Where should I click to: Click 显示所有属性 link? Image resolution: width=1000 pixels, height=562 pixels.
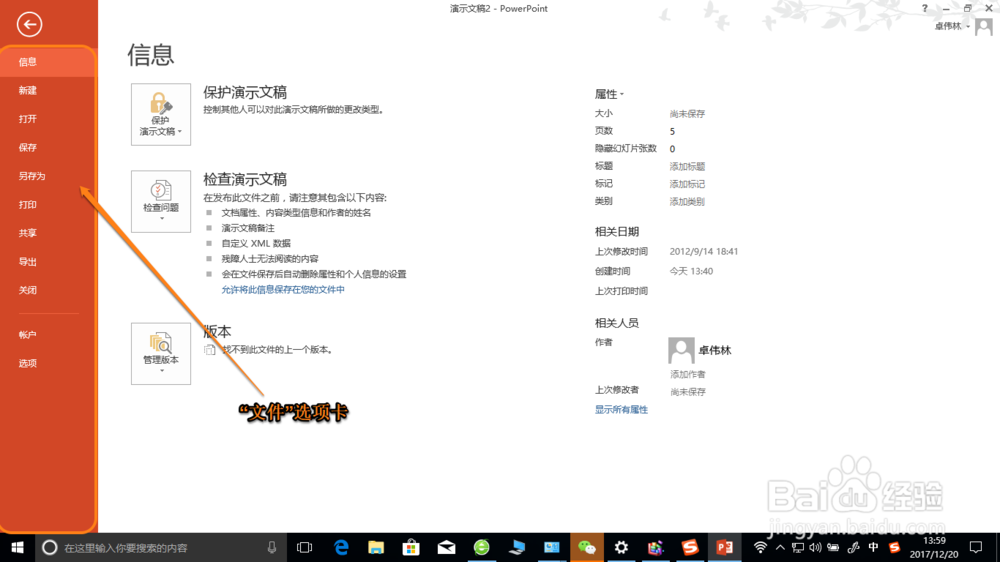pos(621,410)
